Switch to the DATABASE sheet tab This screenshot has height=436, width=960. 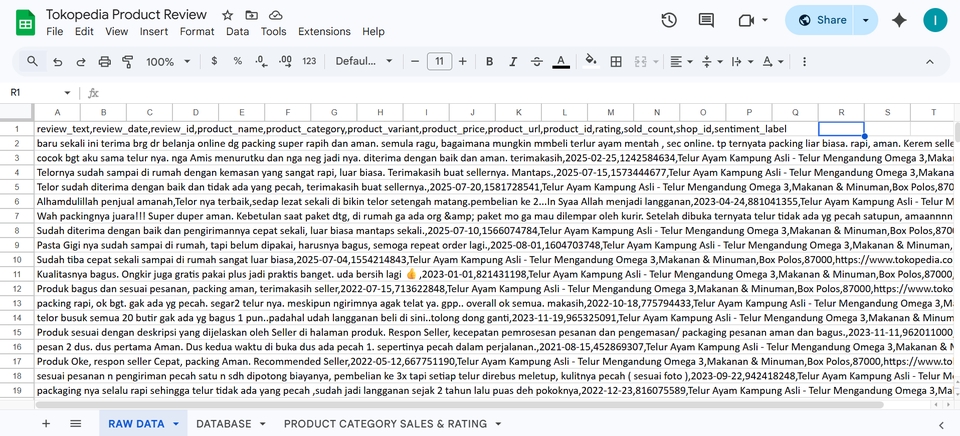223,424
